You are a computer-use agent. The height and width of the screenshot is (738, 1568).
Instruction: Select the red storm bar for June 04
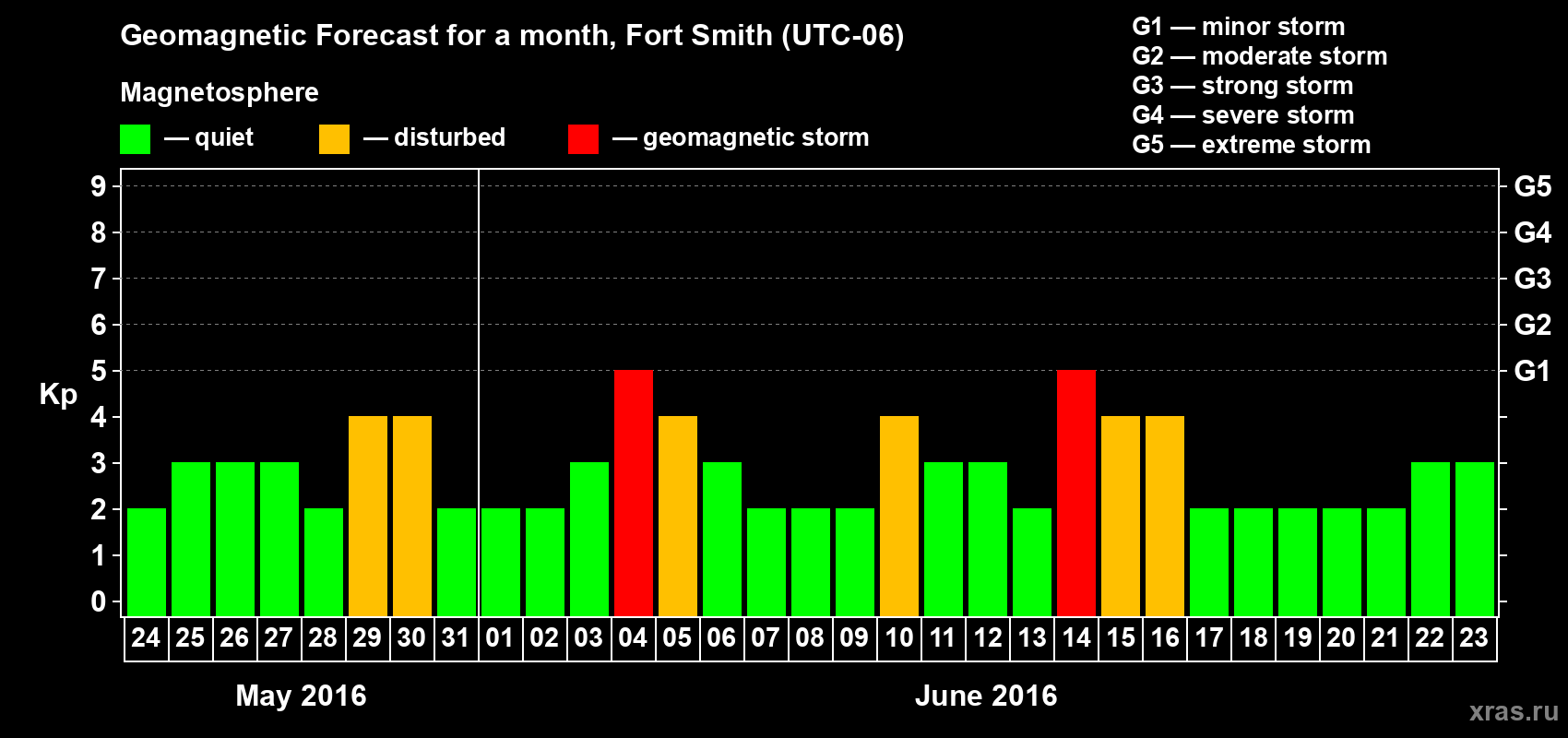coord(634,493)
